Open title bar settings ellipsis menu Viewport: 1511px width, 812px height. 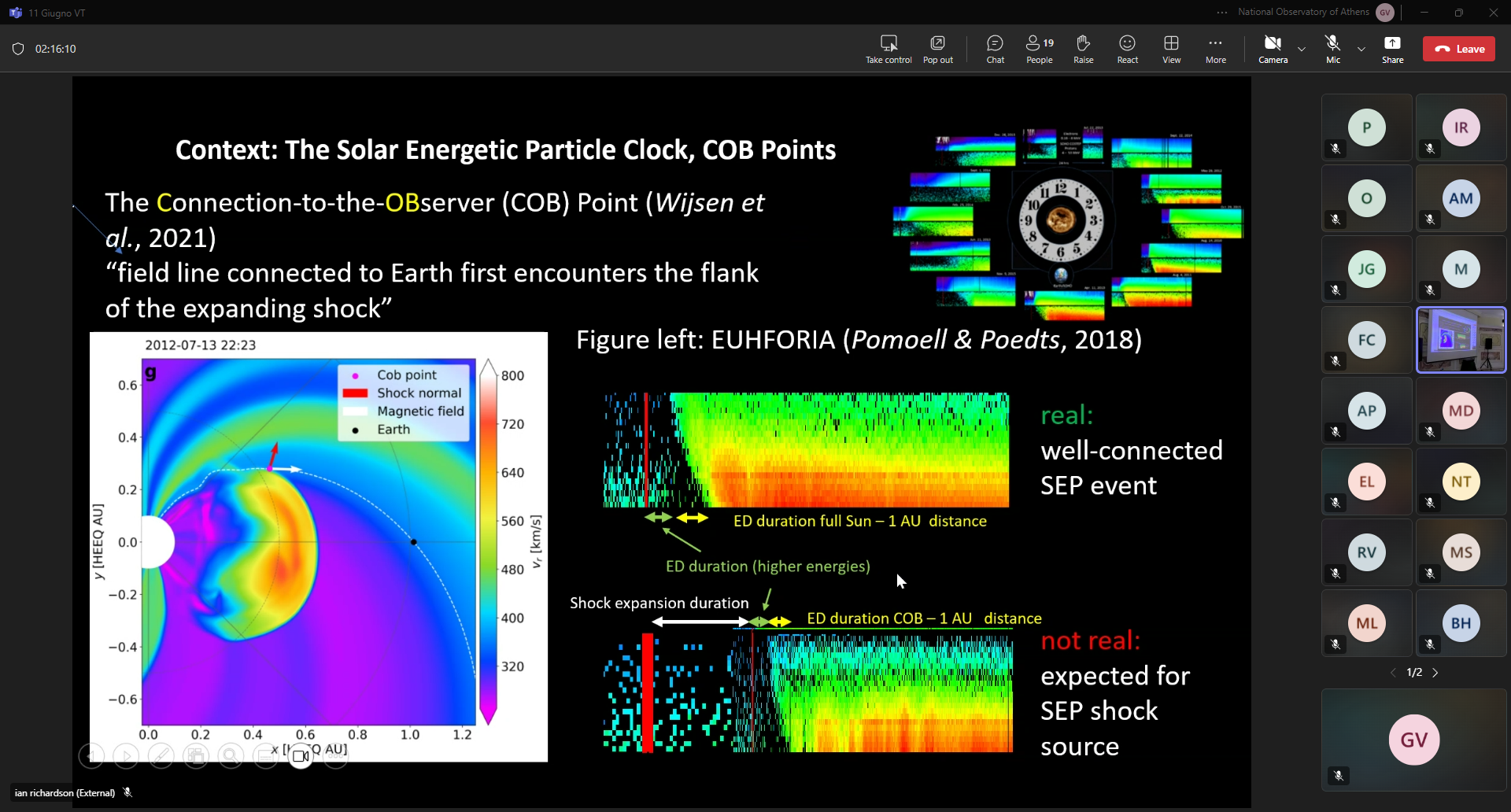pyautogui.click(x=1221, y=13)
